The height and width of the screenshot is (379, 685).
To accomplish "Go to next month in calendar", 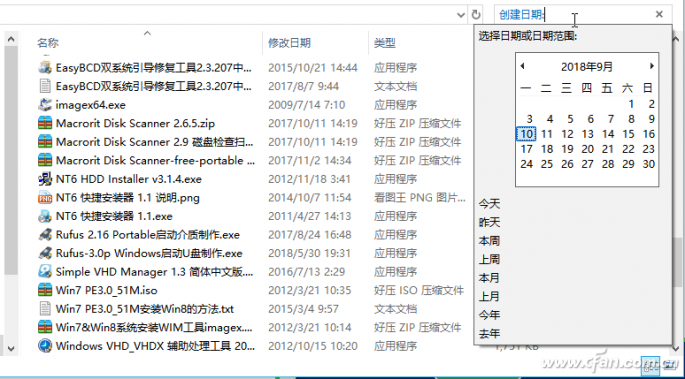I will 651,66.
